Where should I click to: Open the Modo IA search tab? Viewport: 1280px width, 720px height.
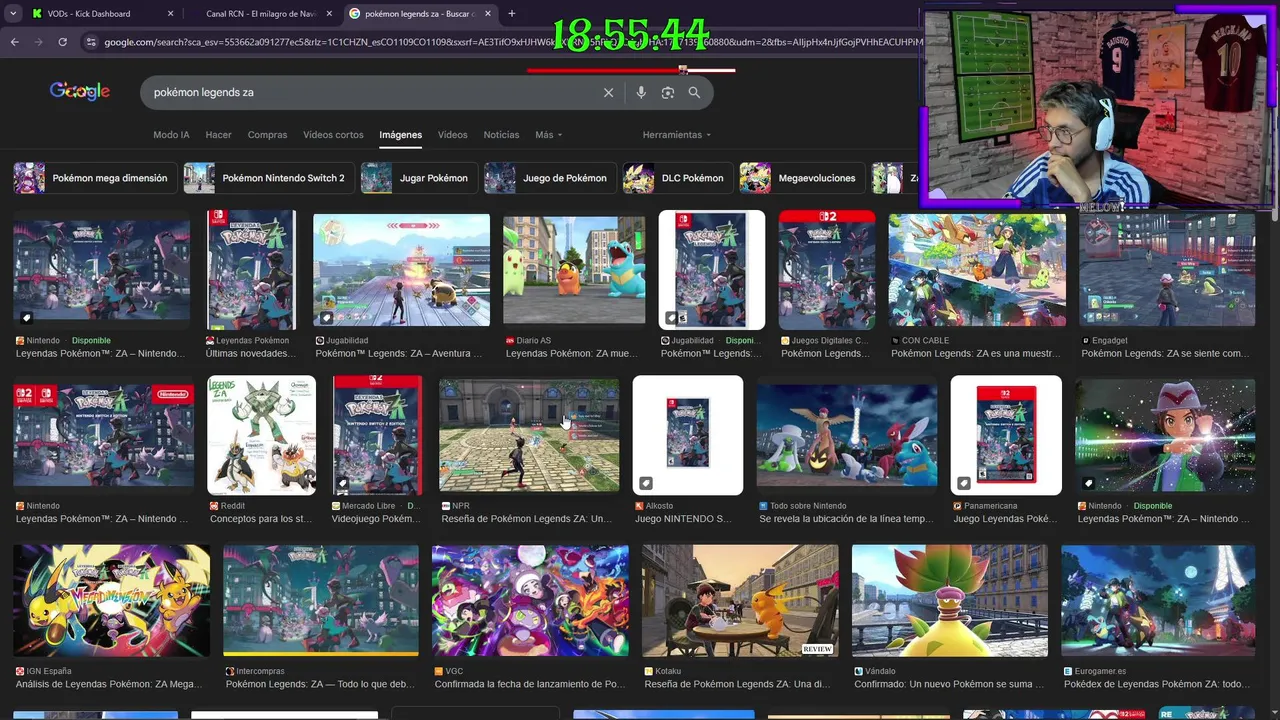(x=171, y=135)
